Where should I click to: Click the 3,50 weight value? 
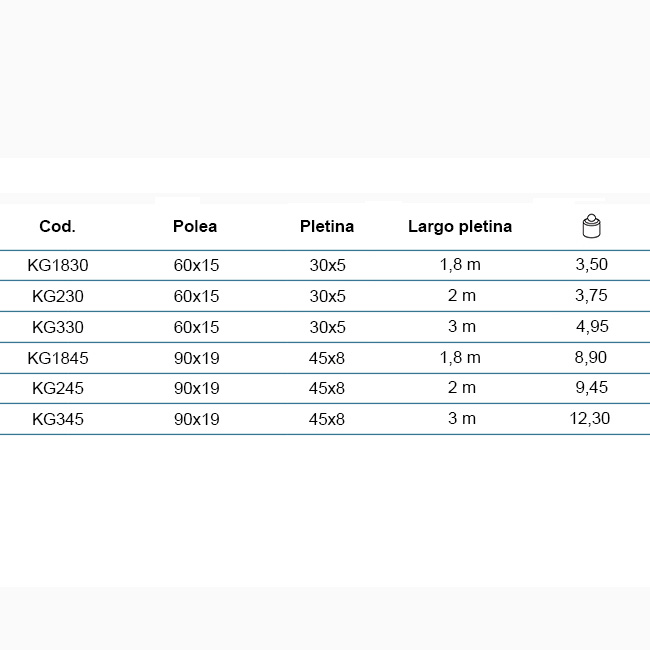[592, 264]
